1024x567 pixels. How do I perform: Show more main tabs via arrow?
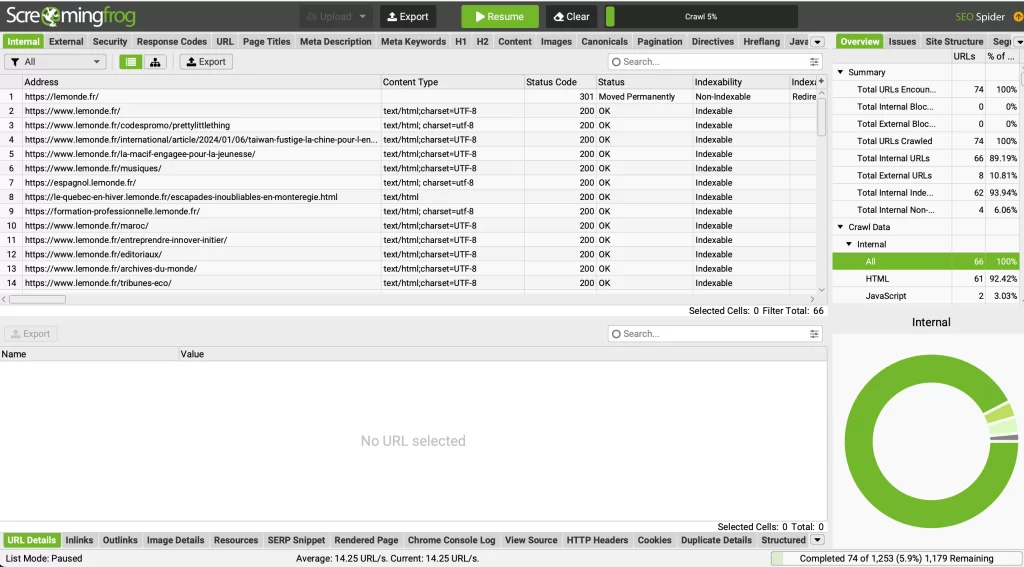817,42
